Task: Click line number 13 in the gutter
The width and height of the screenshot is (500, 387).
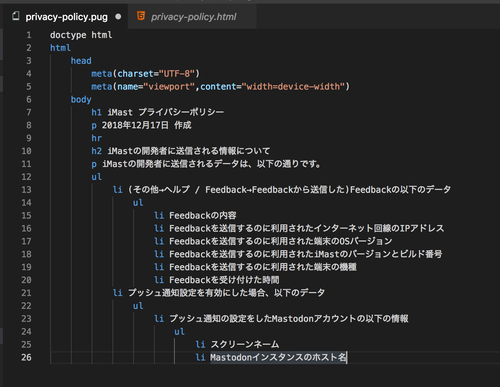Action: pos(26,190)
